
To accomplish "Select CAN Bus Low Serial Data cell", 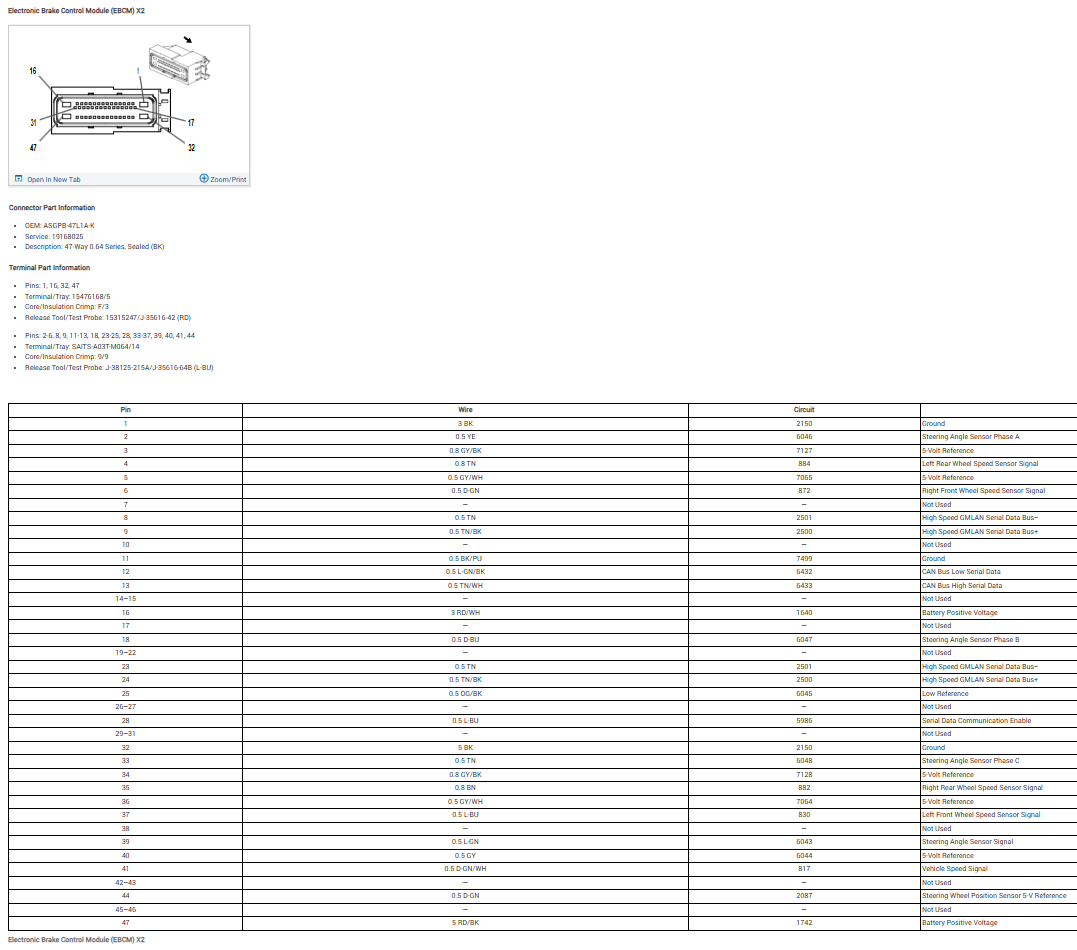I will click(x=961, y=572).
